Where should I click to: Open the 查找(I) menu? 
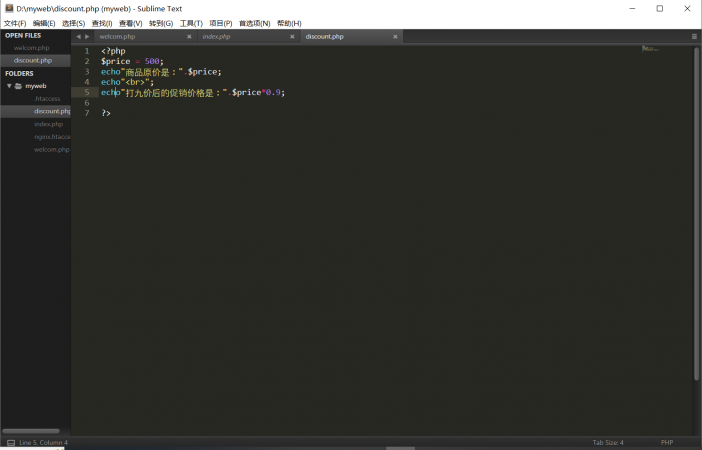pos(102,23)
